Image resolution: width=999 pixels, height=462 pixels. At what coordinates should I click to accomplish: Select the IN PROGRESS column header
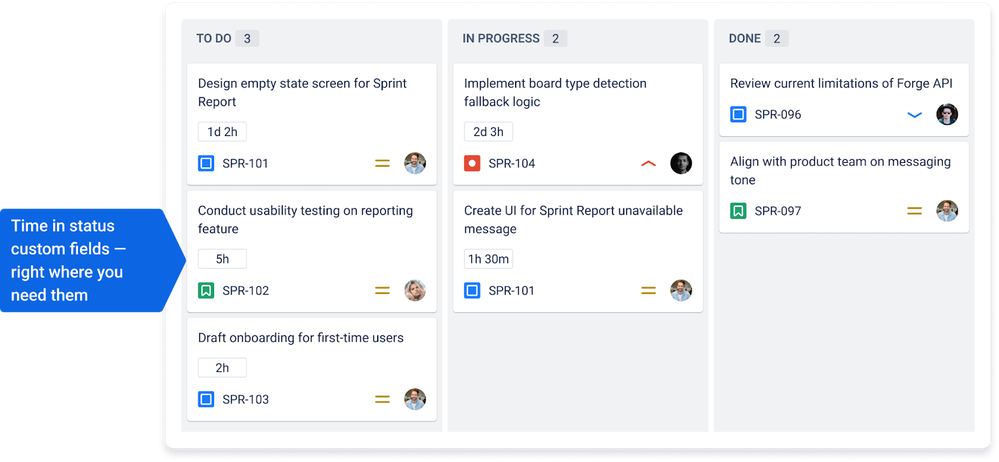tap(501, 38)
